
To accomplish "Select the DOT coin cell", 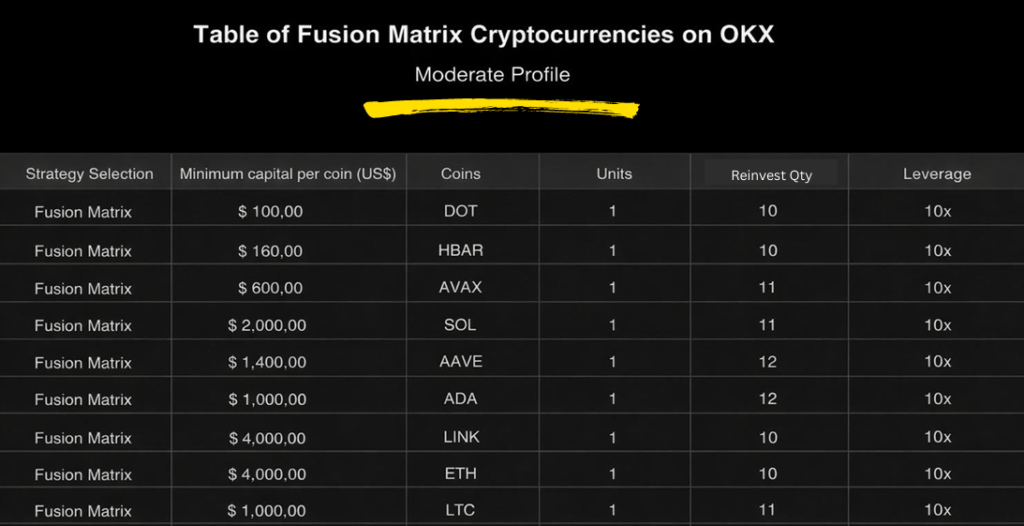I will [461, 211].
